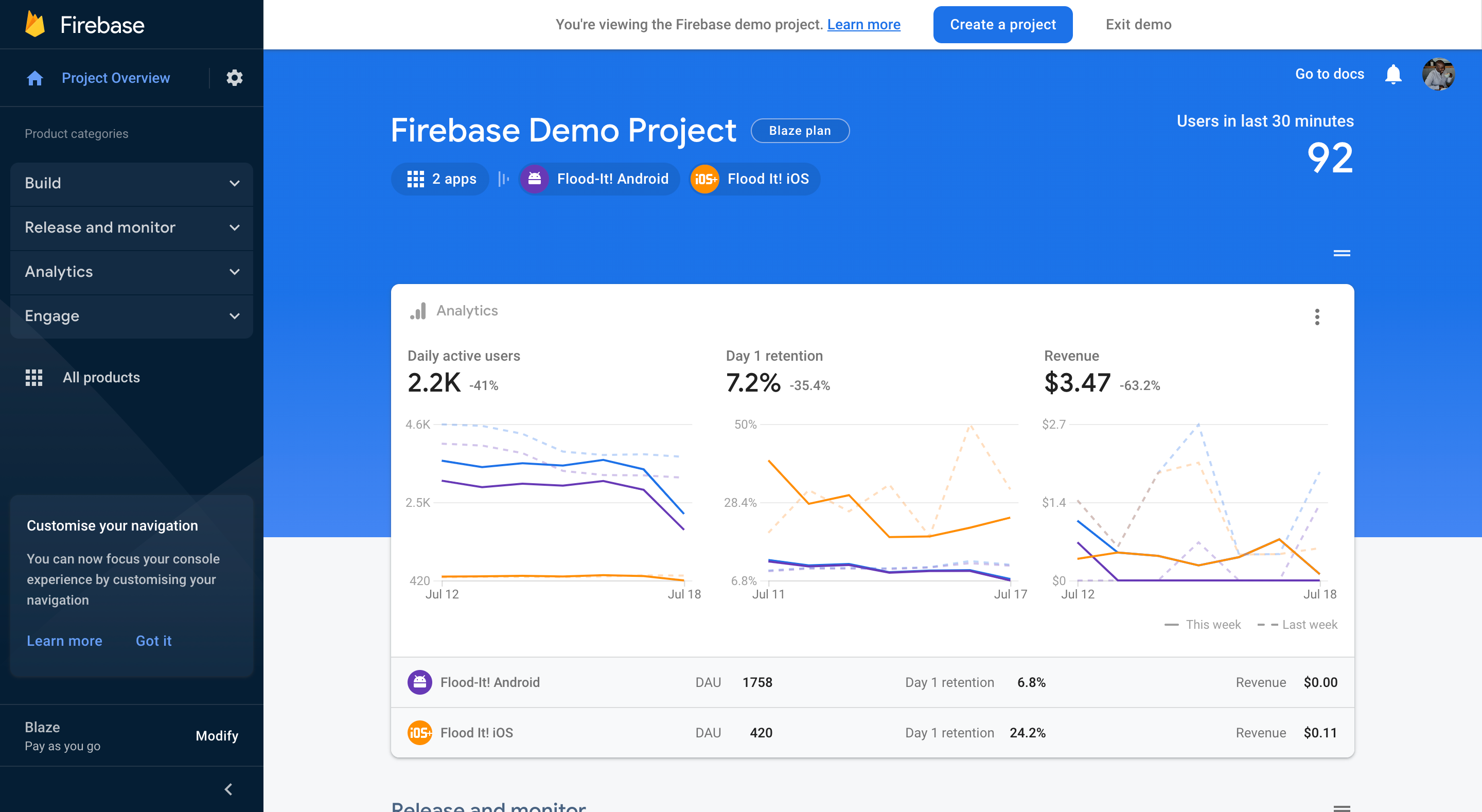Viewport: 1482px width, 812px height.
Task: Click the Engage chevron arrow
Action: coord(234,316)
